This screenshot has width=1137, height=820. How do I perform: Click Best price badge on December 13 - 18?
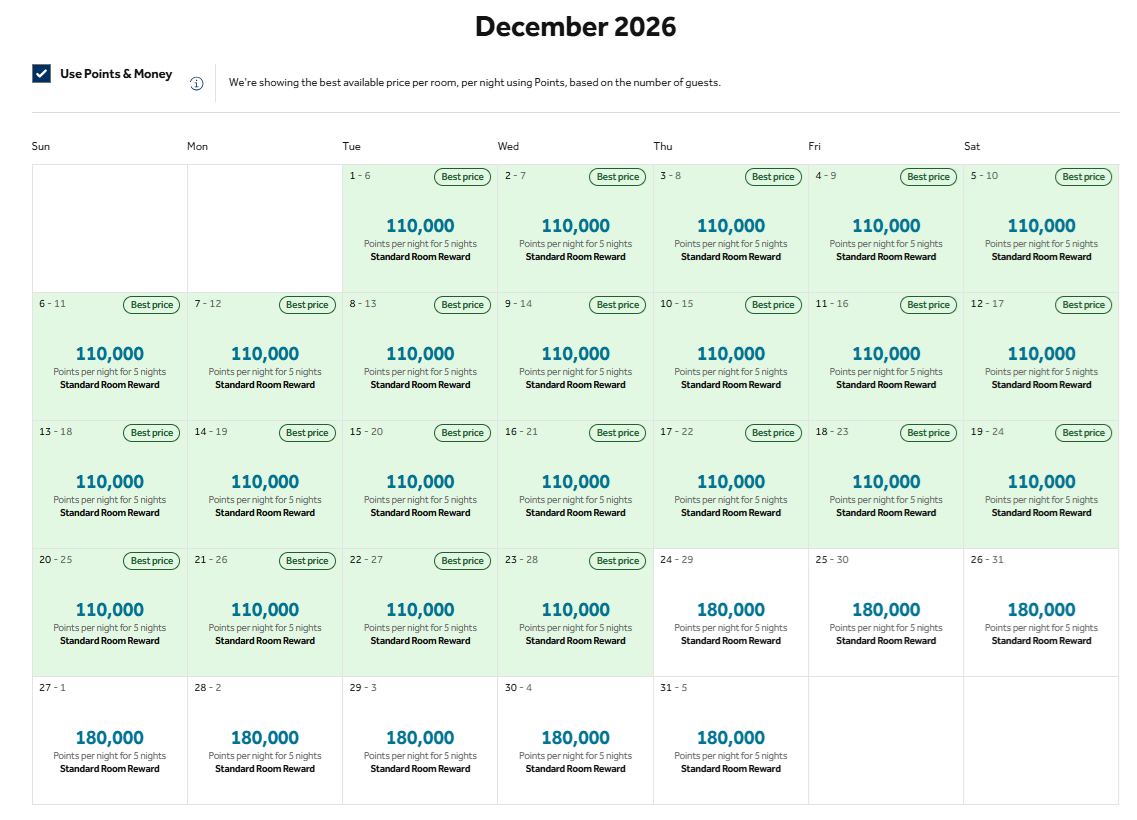click(x=152, y=433)
